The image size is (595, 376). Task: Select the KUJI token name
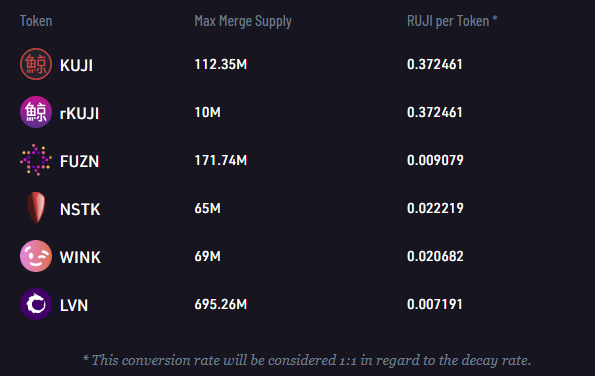[76, 65]
